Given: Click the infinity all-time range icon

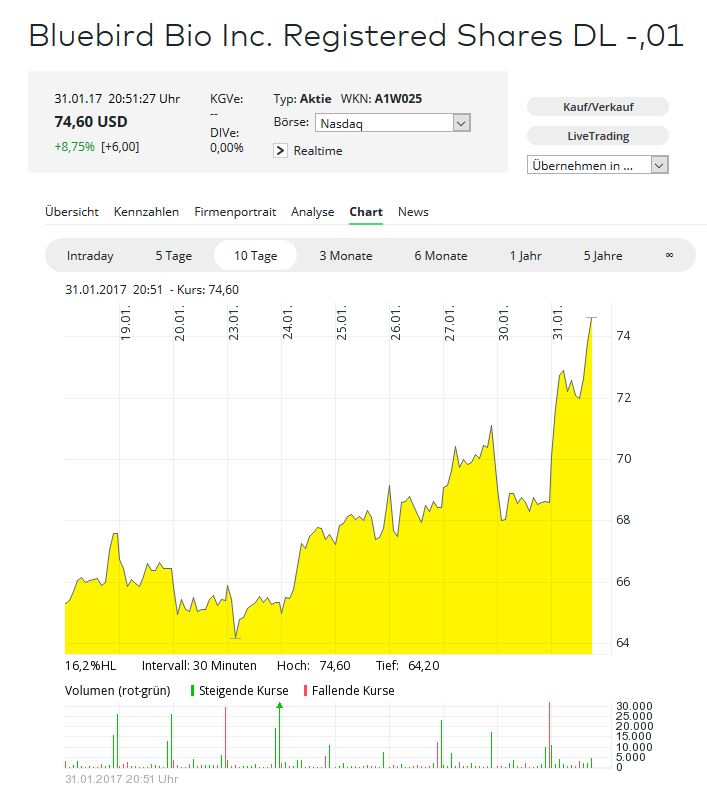Looking at the screenshot, I should pyautogui.click(x=669, y=256).
